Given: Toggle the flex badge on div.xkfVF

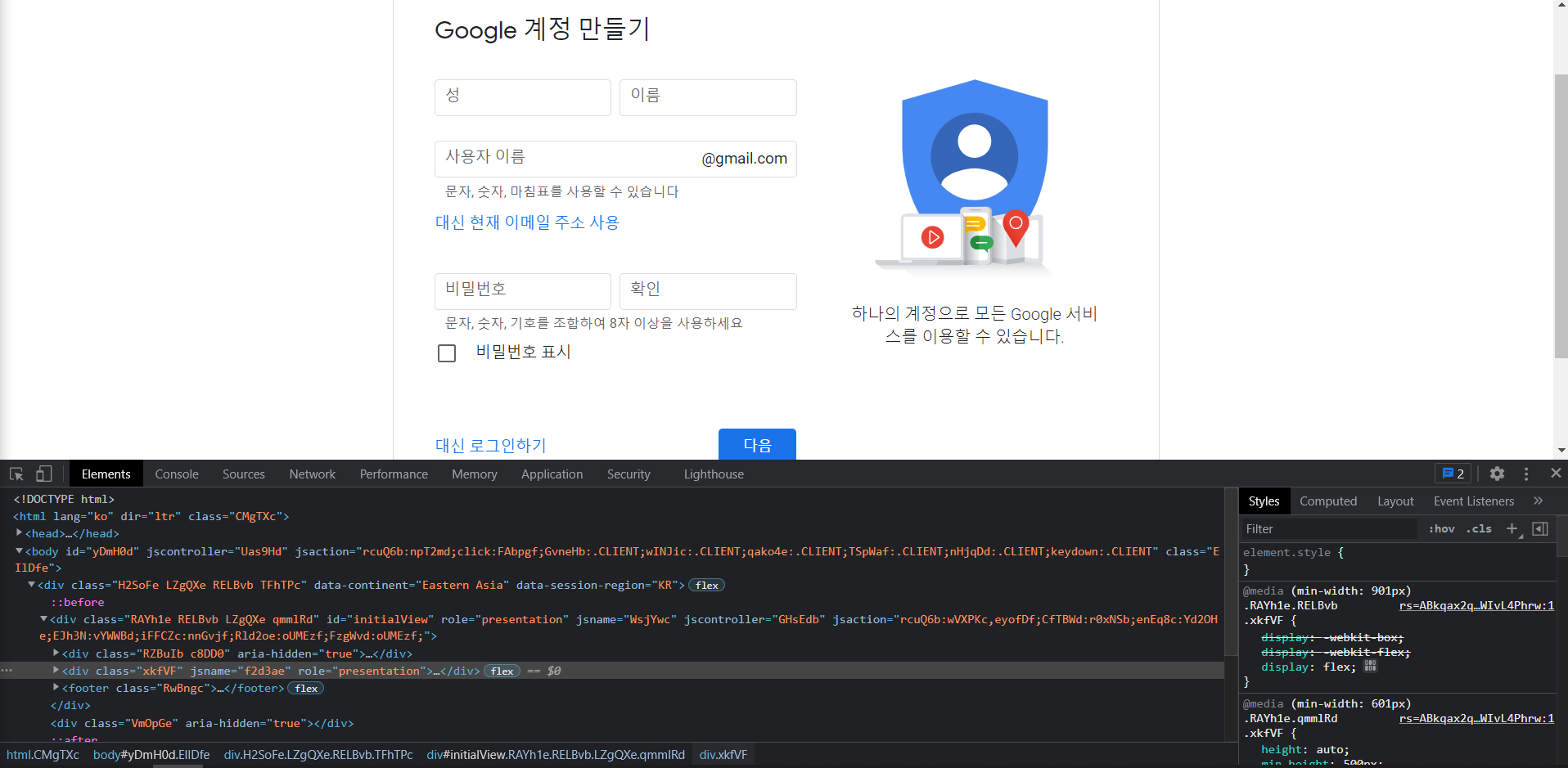Looking at the screenshot, I should [x=502, y=671].
